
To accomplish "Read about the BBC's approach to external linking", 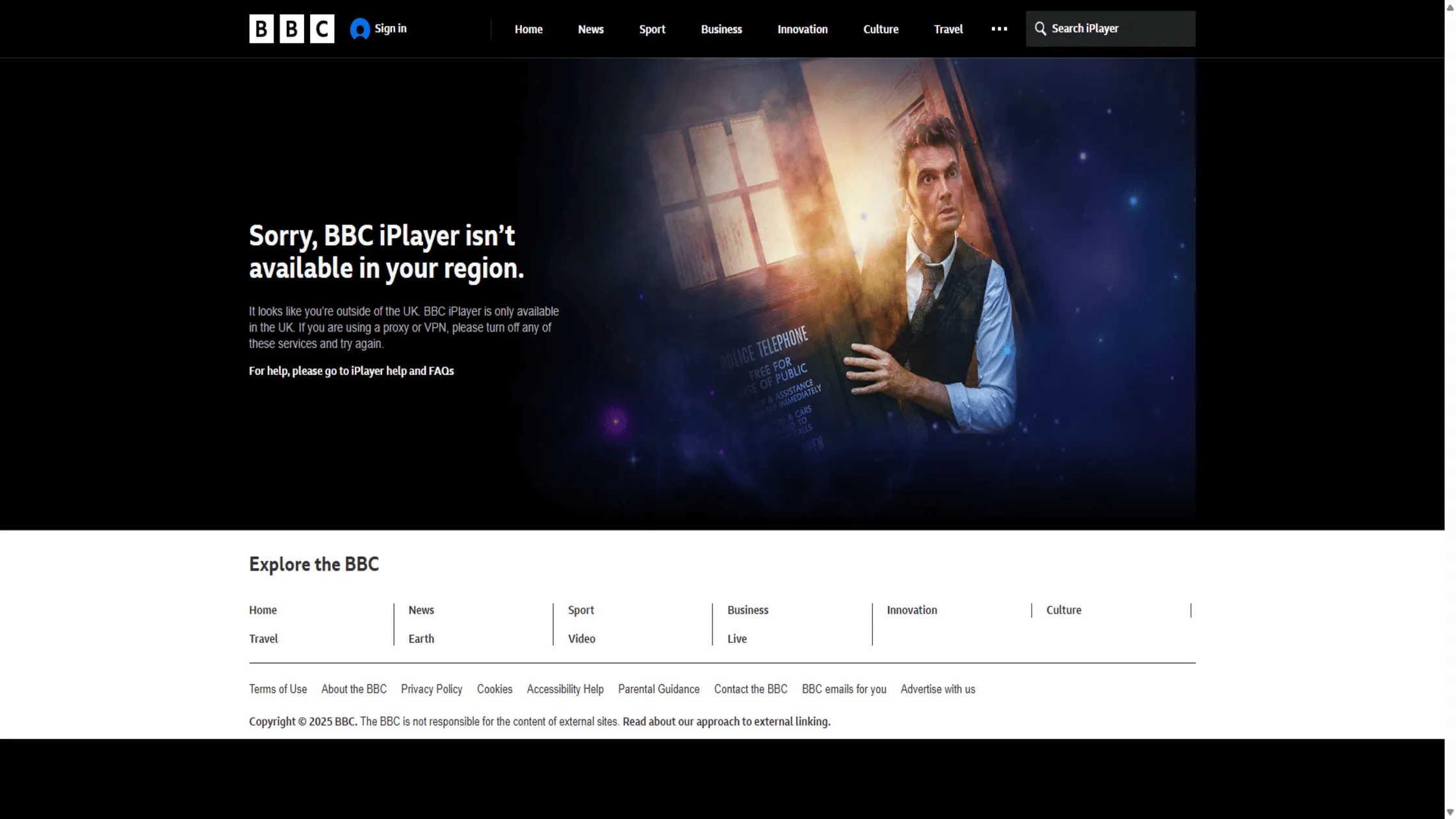I will [725, 721].
